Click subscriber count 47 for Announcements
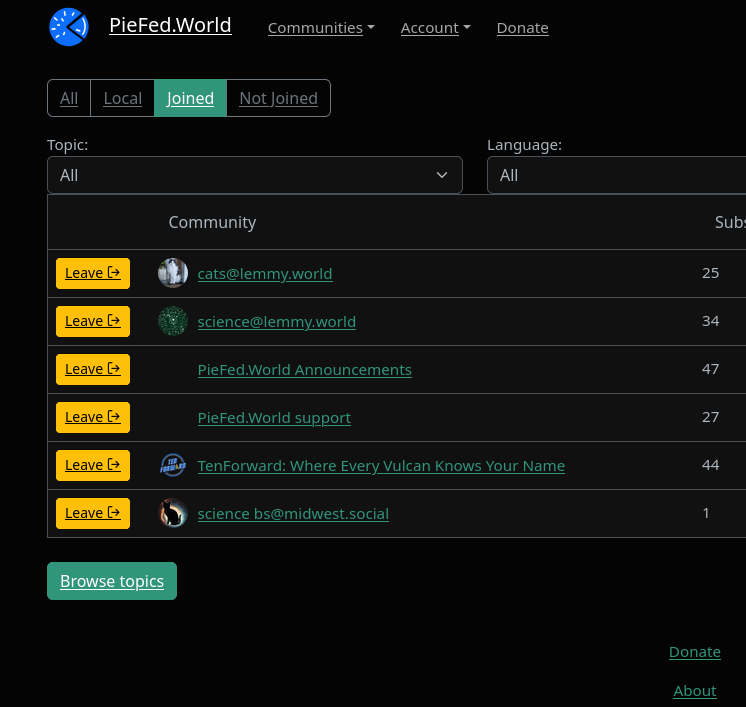 [x=710, y=369]
